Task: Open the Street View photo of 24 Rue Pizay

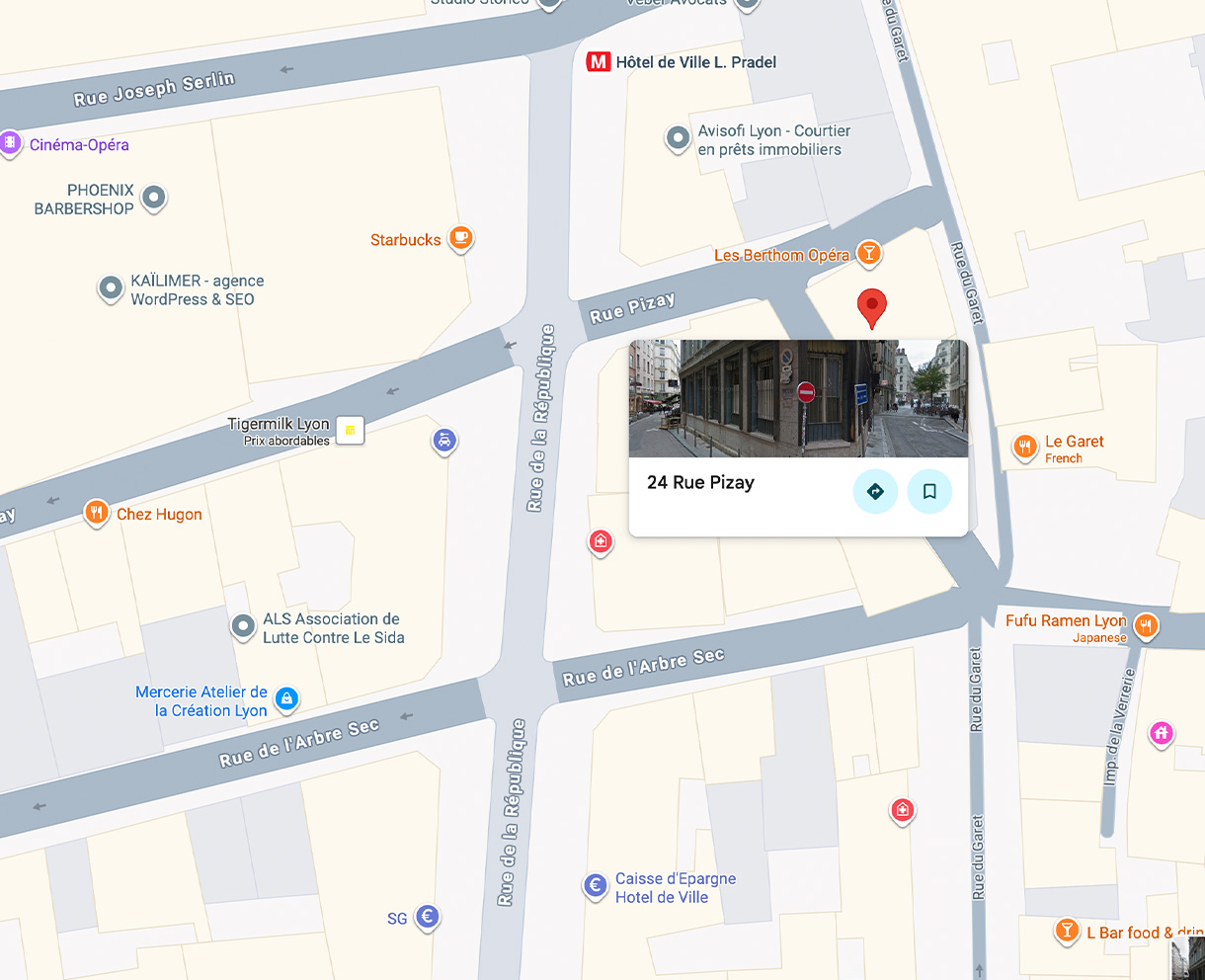Action: (x=798, y=398)
